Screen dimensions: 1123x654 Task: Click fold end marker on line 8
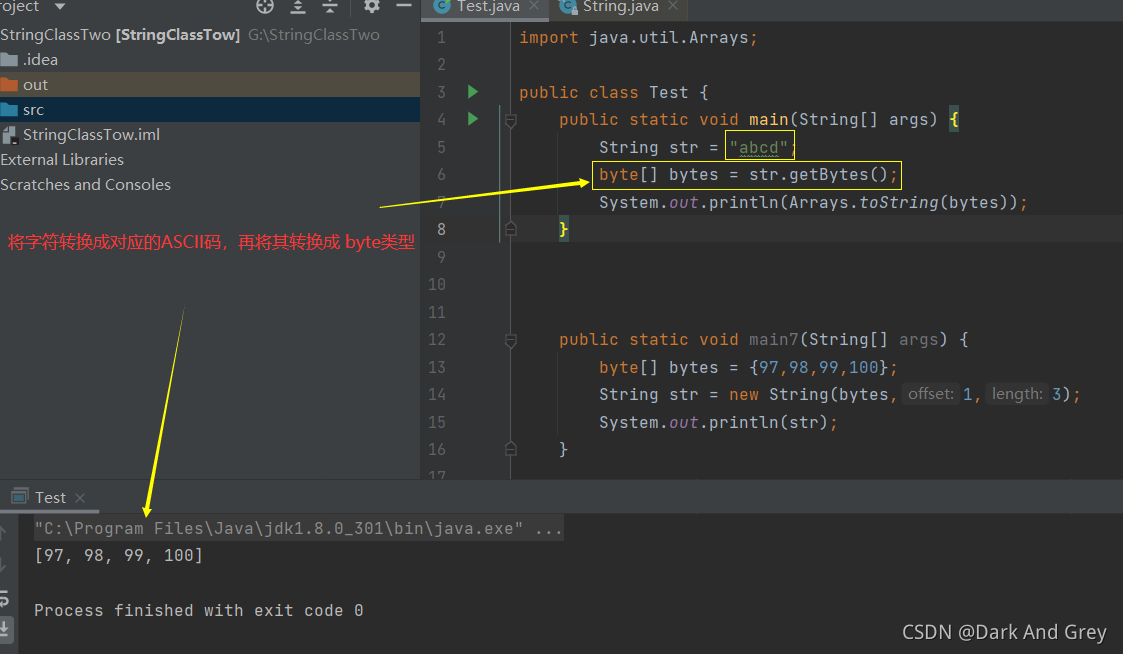point(511,229)
